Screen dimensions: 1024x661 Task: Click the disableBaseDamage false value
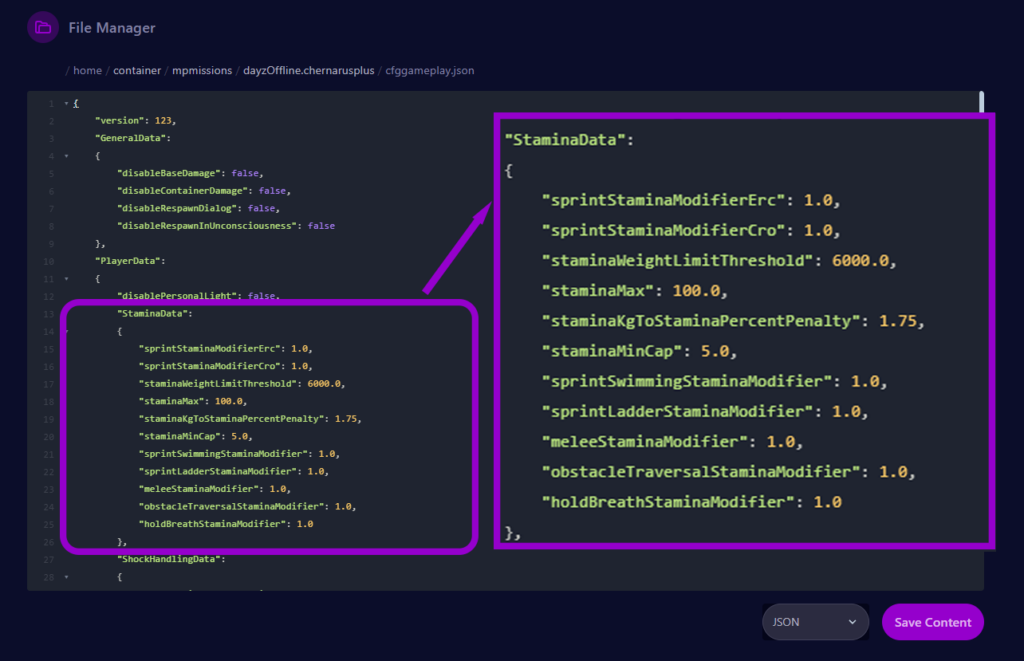245,173
